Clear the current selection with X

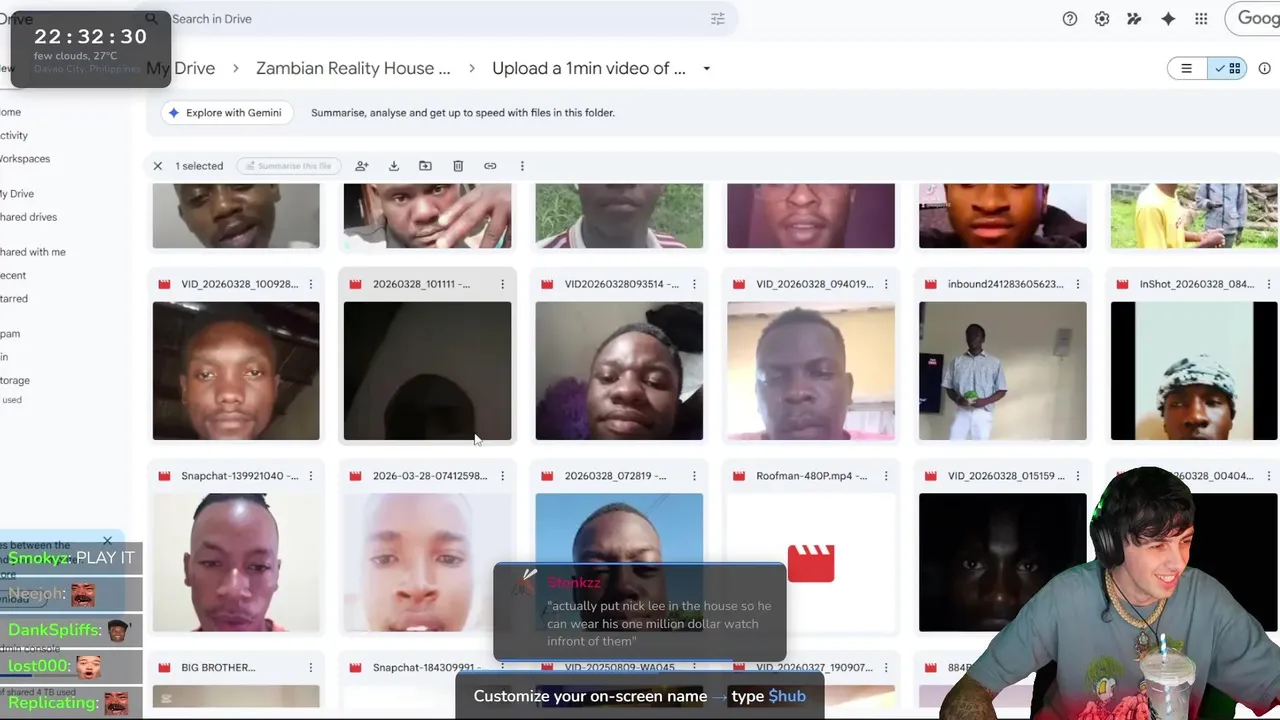click(x=157, y=166)
